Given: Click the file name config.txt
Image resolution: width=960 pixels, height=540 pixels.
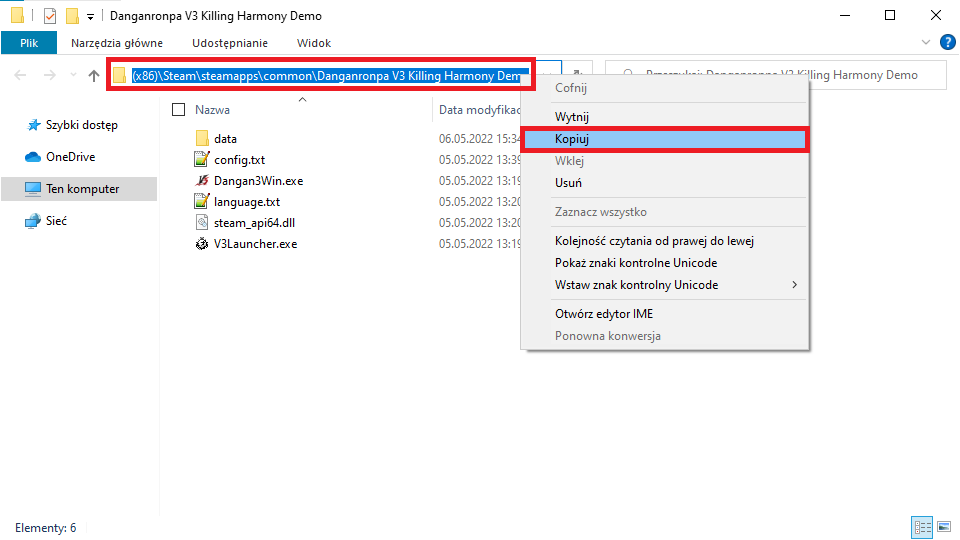Looking at the screenshot, I should tap(239, 160).
